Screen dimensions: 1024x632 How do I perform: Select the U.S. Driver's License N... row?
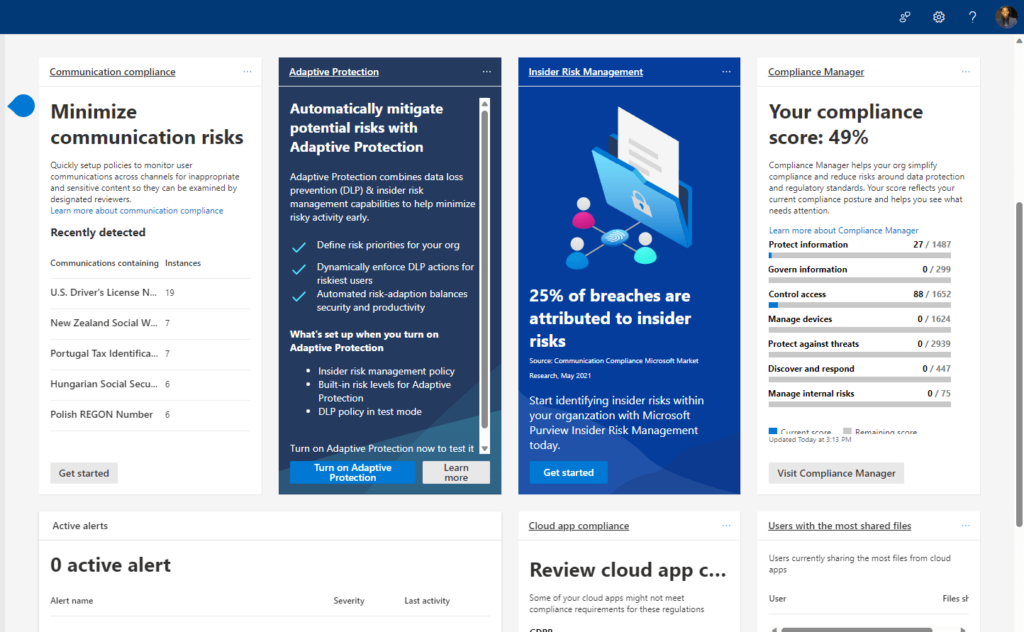150,293
